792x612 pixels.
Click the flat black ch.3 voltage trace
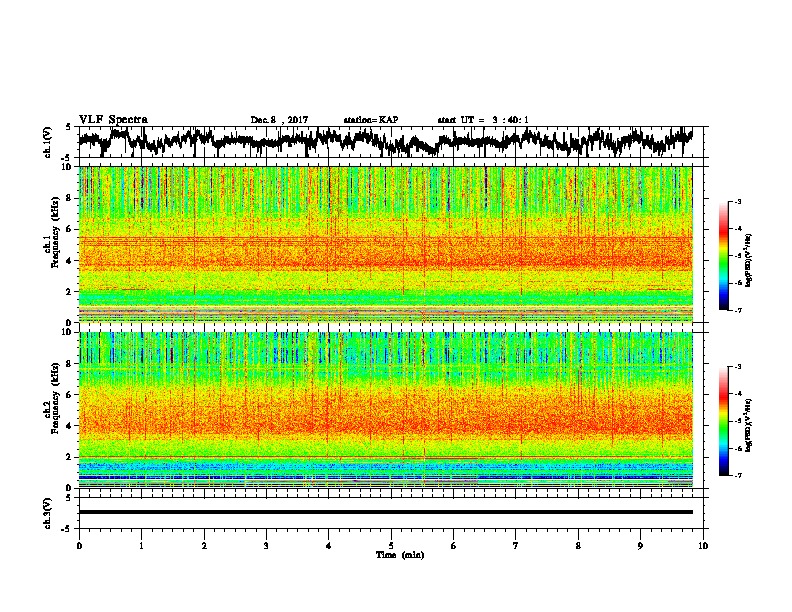(x=385, y=512)
